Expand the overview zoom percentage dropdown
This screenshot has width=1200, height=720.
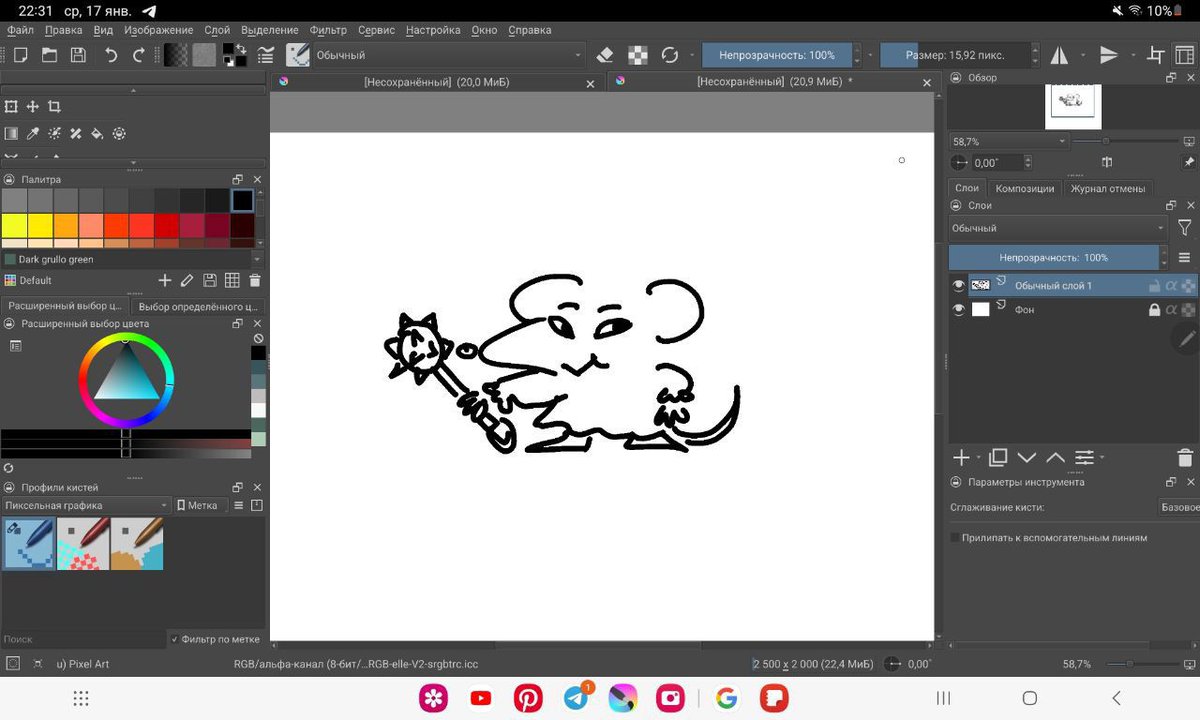1009,142
